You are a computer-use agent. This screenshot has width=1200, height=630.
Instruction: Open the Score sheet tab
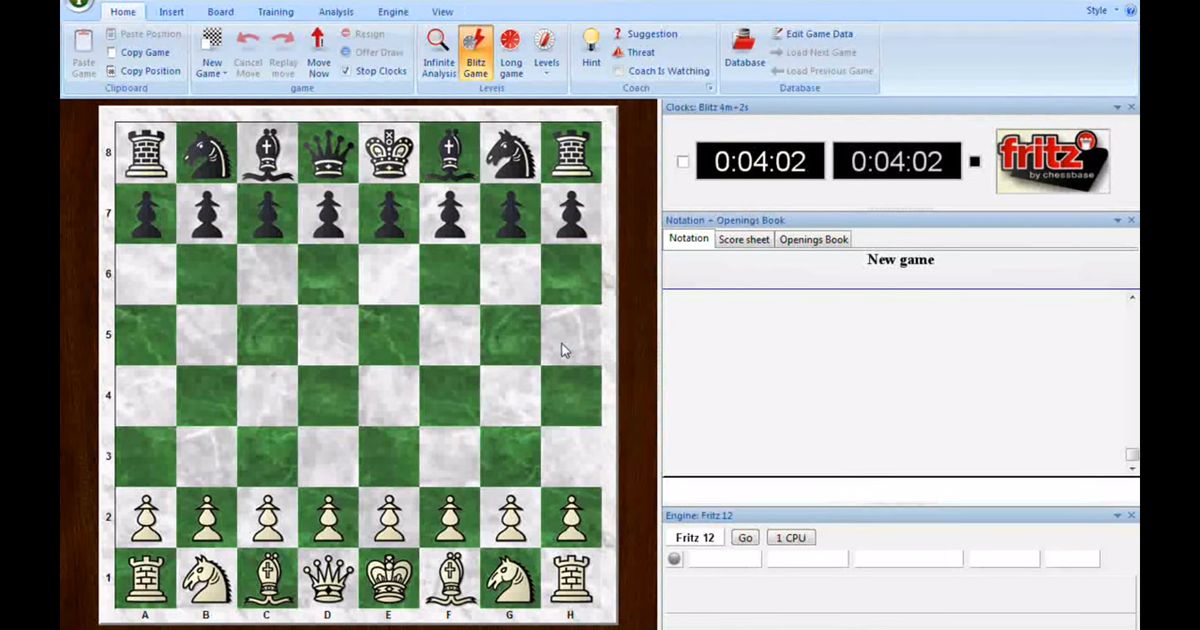pos(744,239)
